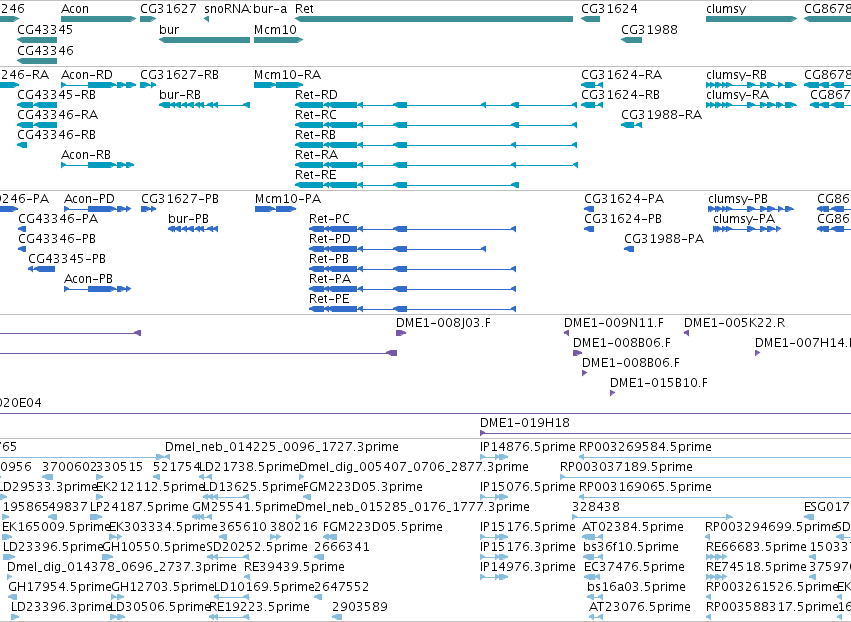Click the DME1-008J03.F clone label
851x622 pixels.
pos(443,323)
